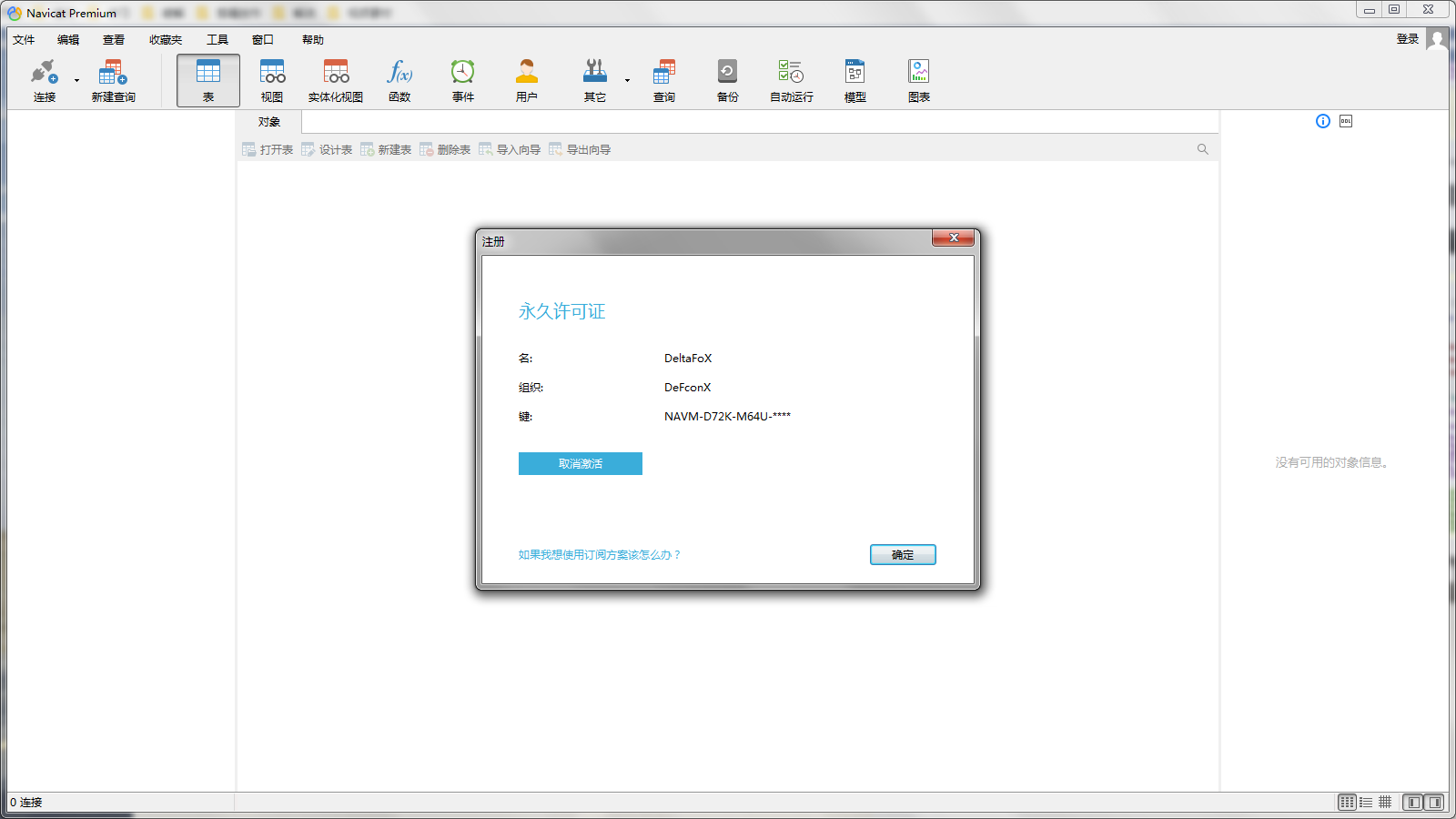
Task: Click the OK (确定) button in dialog
Action: 903,554
